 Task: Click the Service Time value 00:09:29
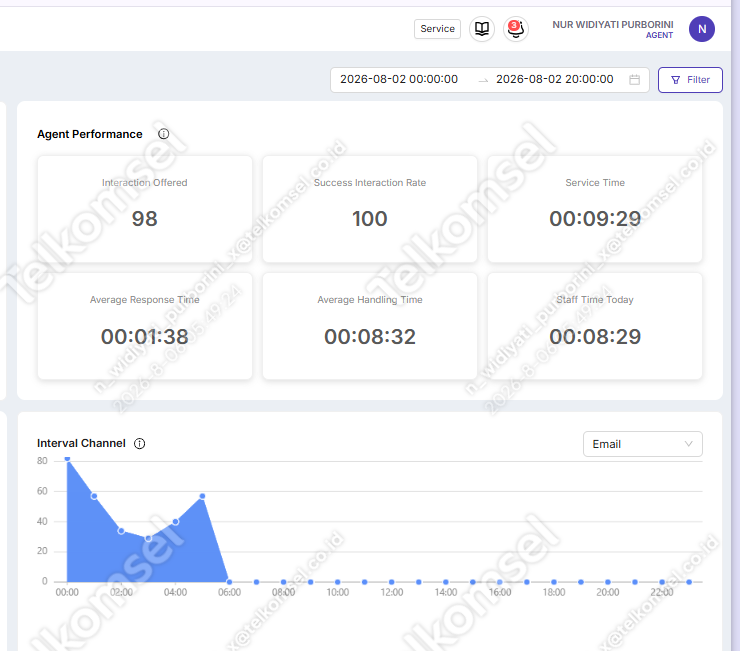(595, 219)
